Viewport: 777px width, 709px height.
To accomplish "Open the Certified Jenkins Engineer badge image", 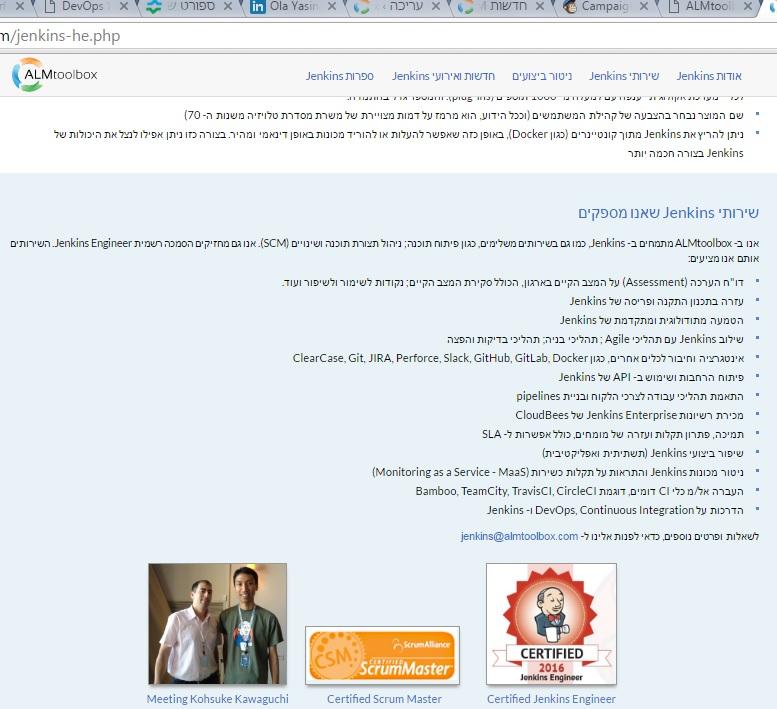I will [551, 624].
